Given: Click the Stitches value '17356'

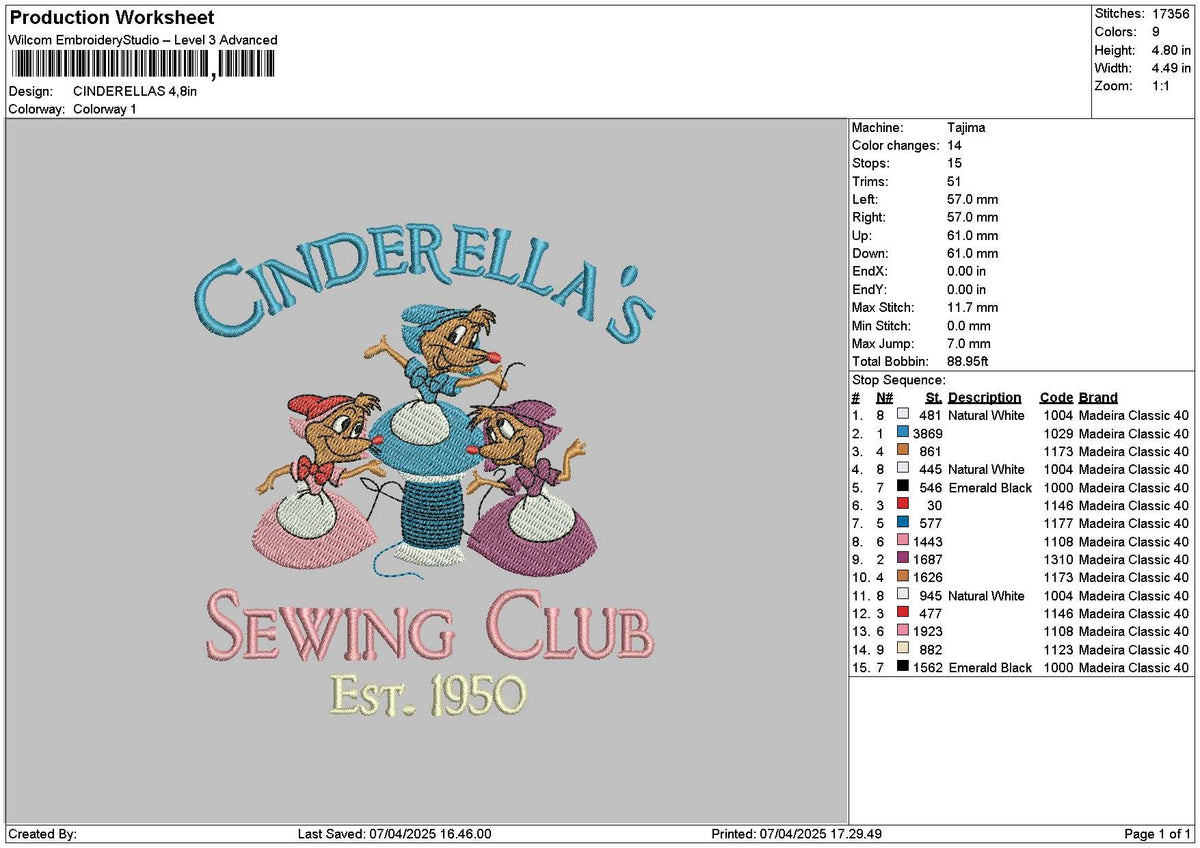Looking at the screenshot, I should tap(1172, 14).
